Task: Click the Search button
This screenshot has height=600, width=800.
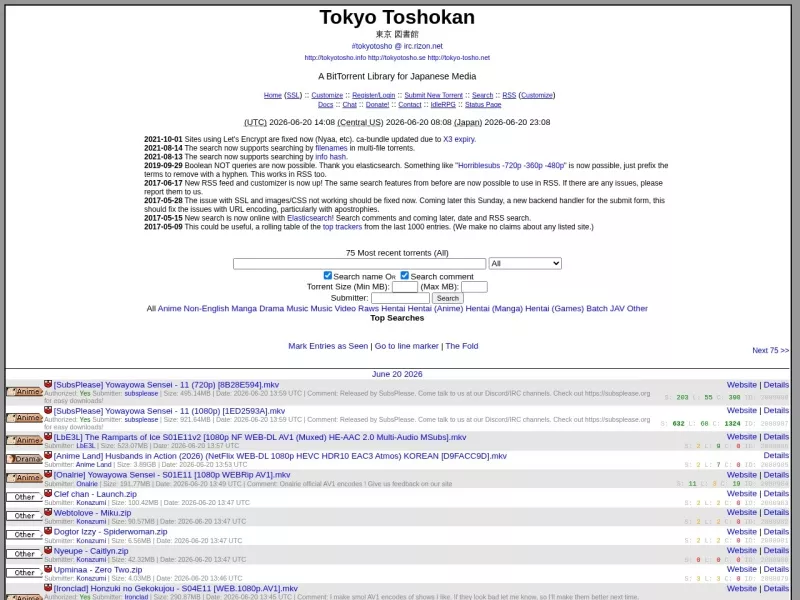Action: pyautogui.click(x=447, y=298)
